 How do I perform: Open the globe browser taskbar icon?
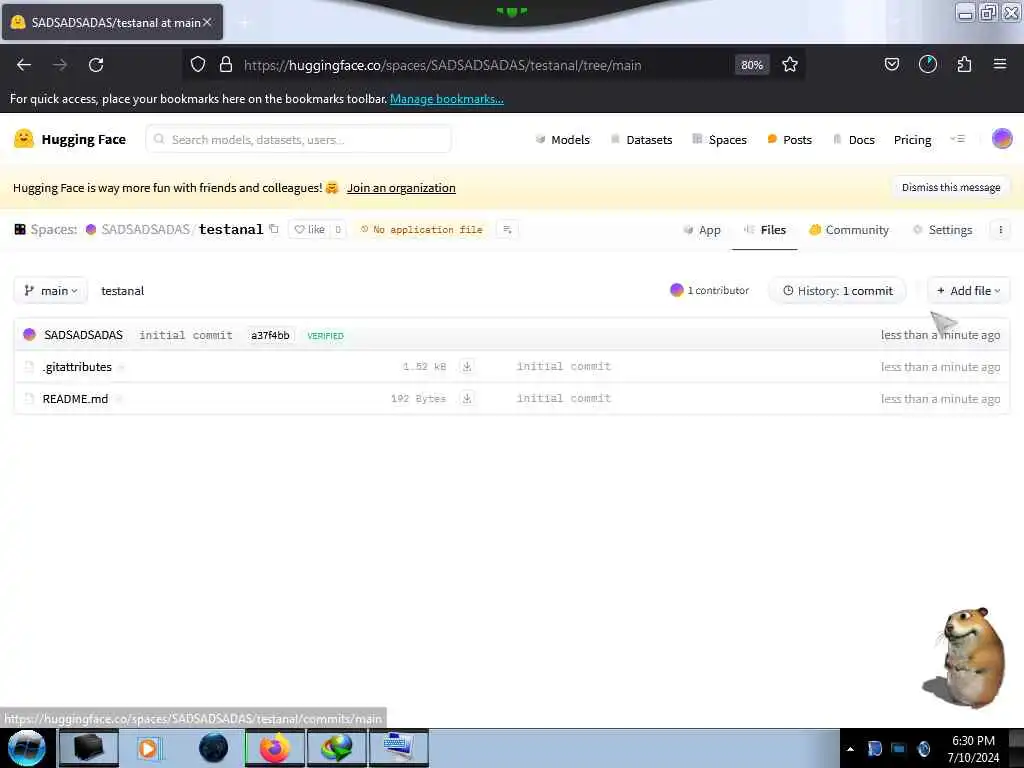pyautogui.click(x=213, y=748)
